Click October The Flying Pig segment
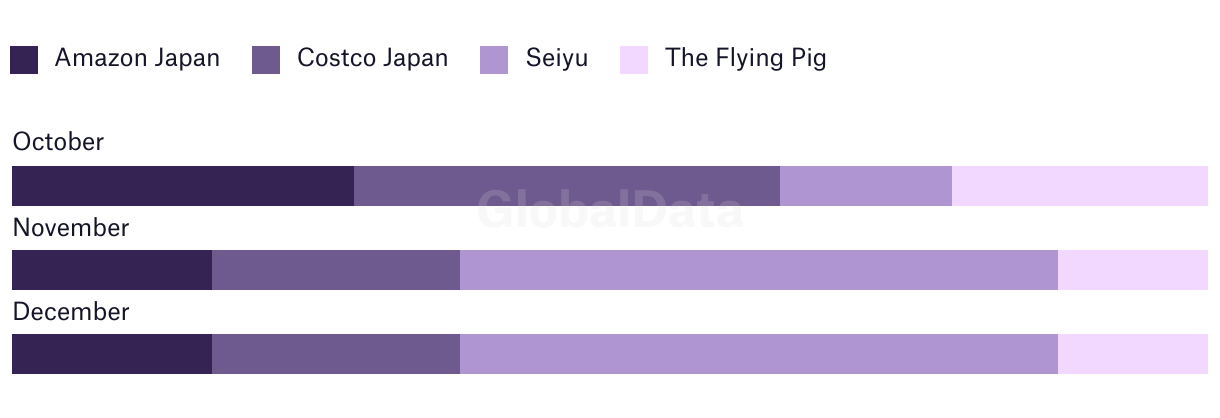The height and width of the screenshot is (418, 1220). point(1080,186)
